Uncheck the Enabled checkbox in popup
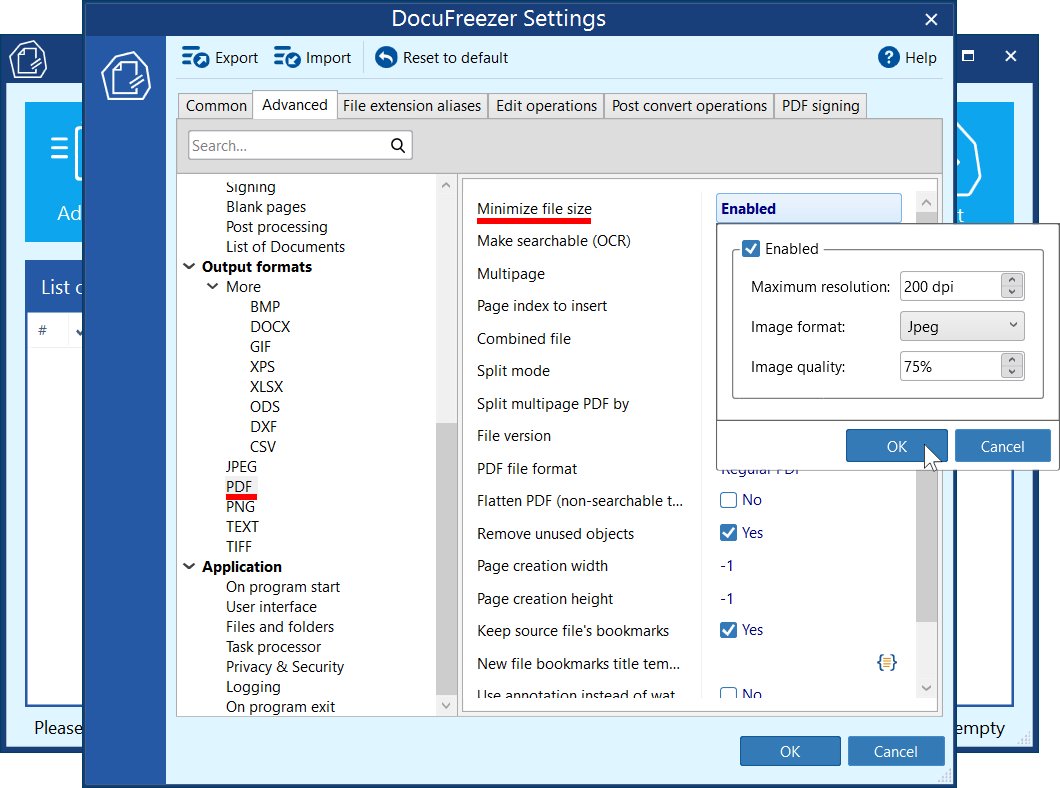The width and height of the screenshot is (1060, 788). tap(751, 249)
